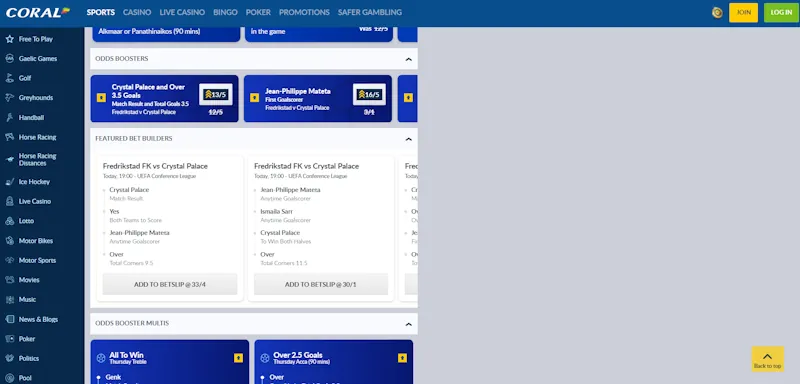Click the Horse Racing icon

pos(9,137)
